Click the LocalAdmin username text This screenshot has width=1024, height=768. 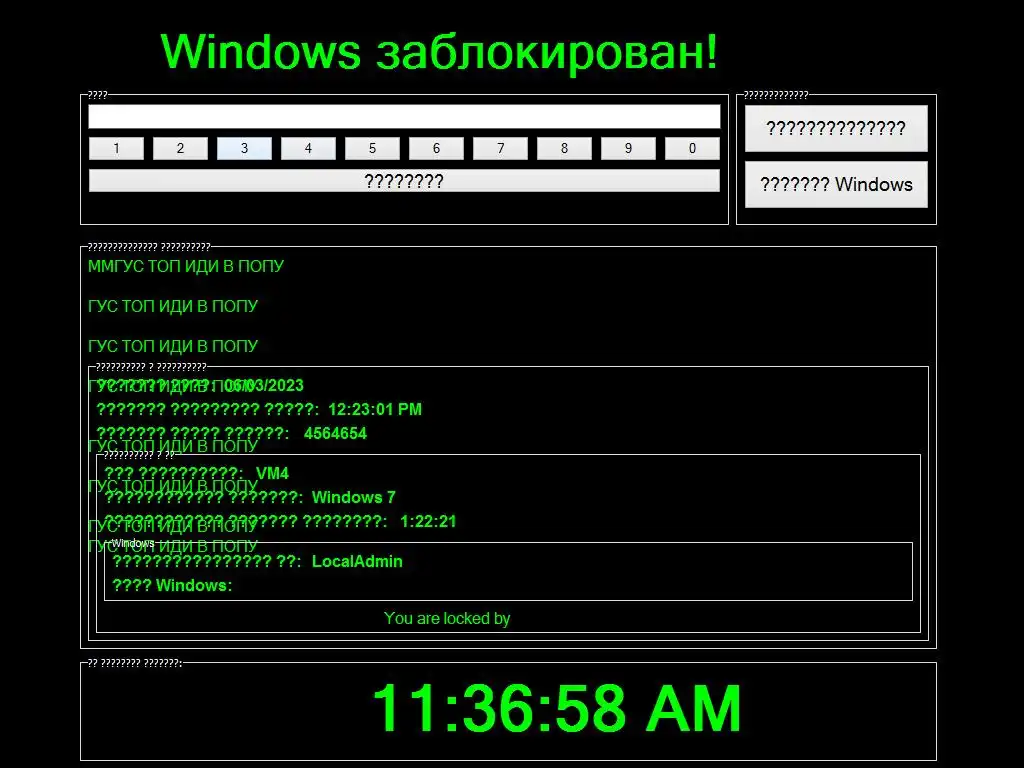pyautogui.click(x=357, y=562)
